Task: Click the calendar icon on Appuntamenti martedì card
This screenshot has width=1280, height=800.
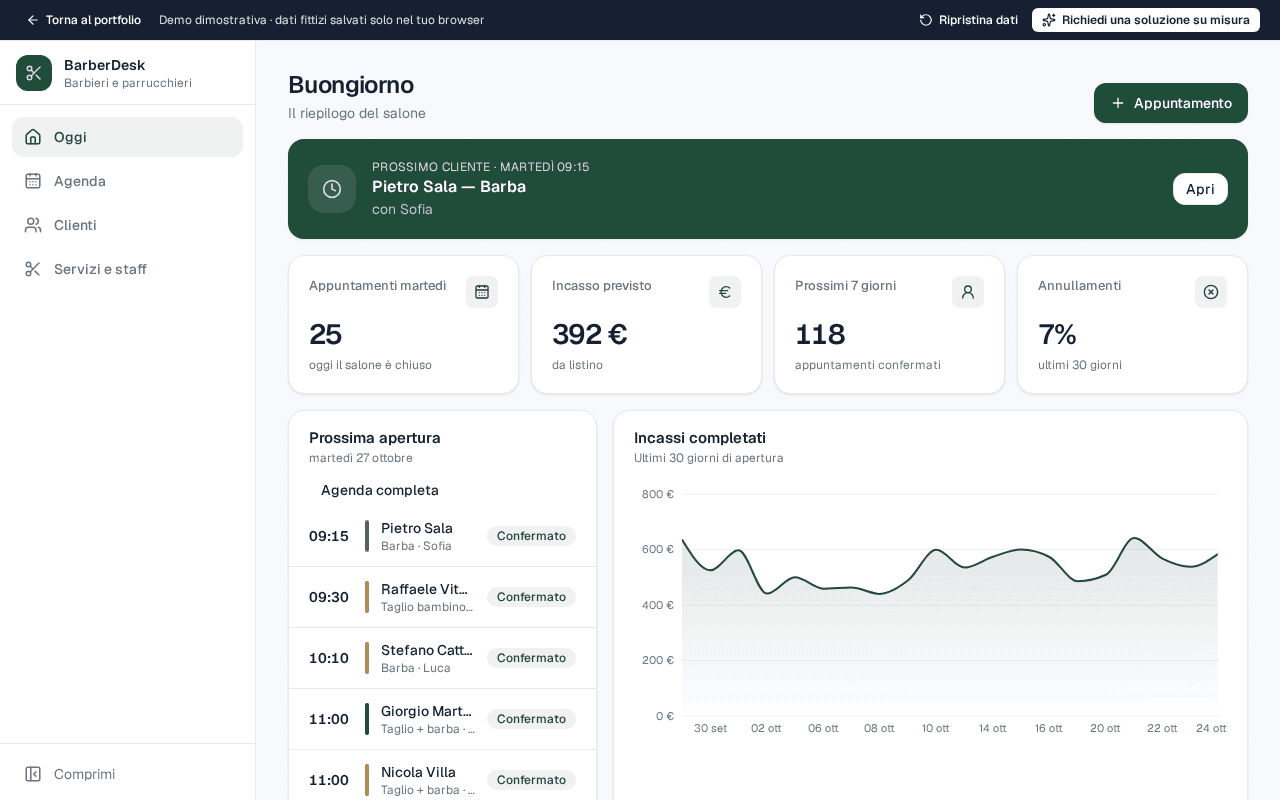Action: coord(482,292)
